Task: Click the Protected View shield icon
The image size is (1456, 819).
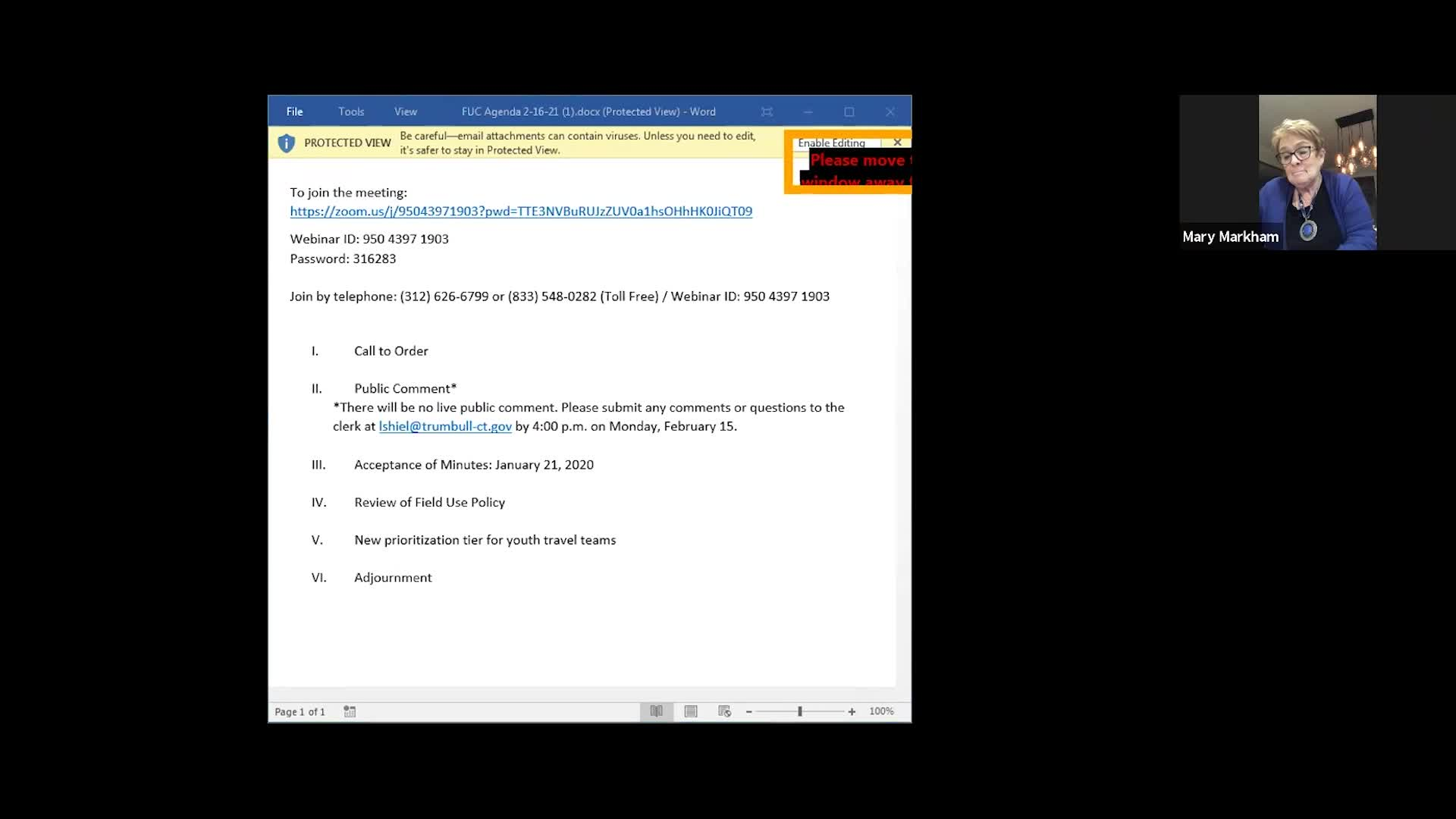Action: pyautogui.click(x=286, y=143)
